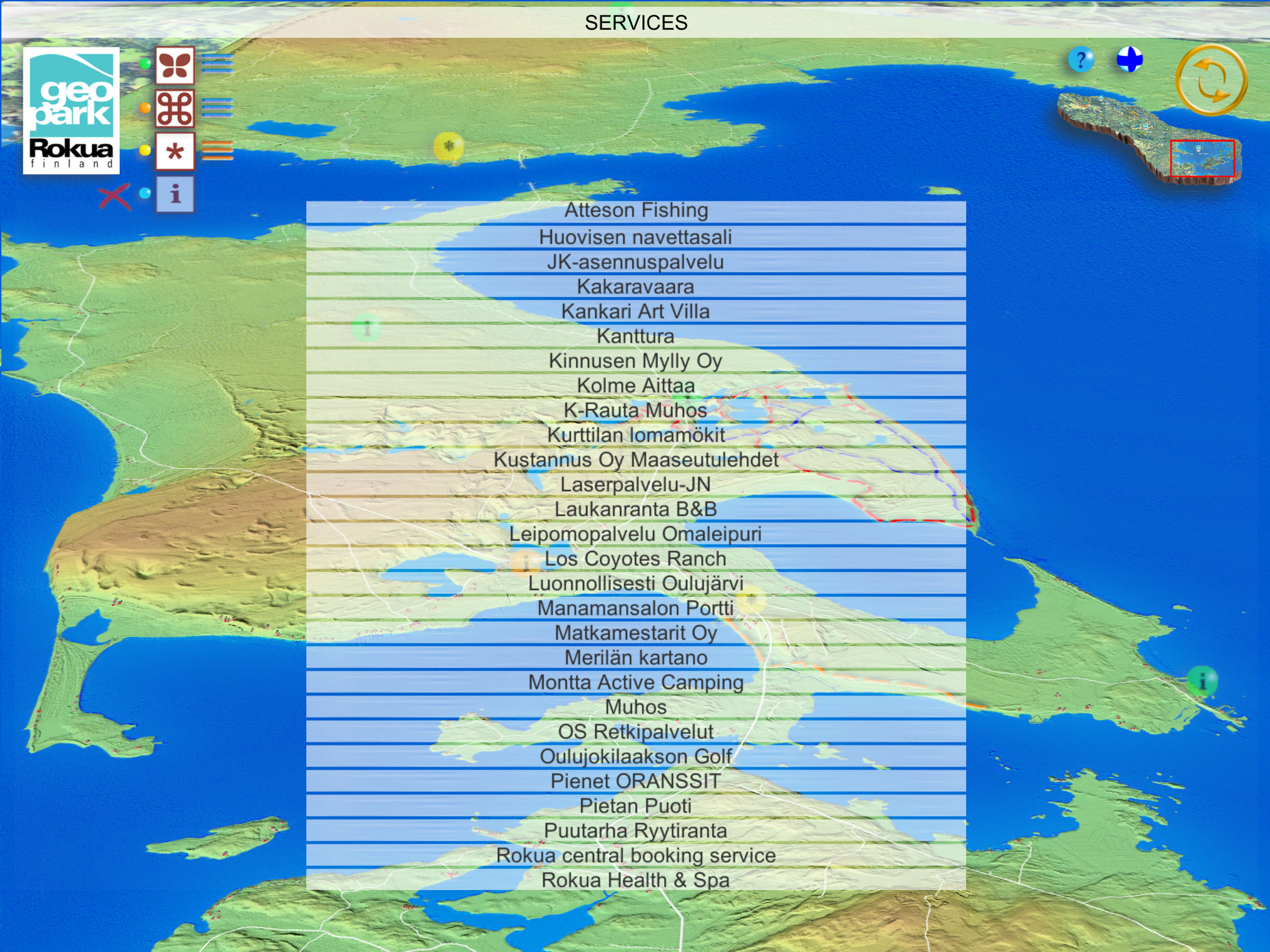Toggle the green dot beside the butterfly icon

tap(145, 64)
